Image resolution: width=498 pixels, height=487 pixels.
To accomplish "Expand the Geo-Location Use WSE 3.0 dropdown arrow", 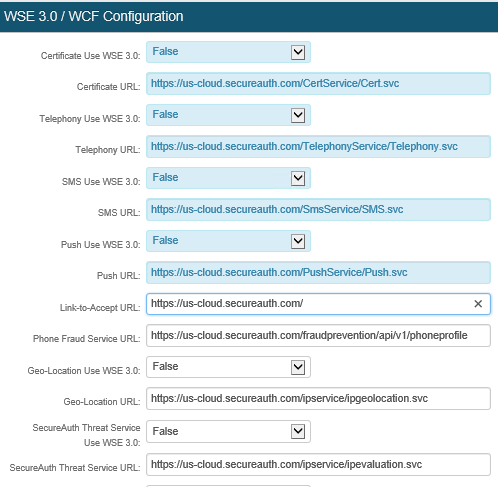I will [x=298, y=367].
